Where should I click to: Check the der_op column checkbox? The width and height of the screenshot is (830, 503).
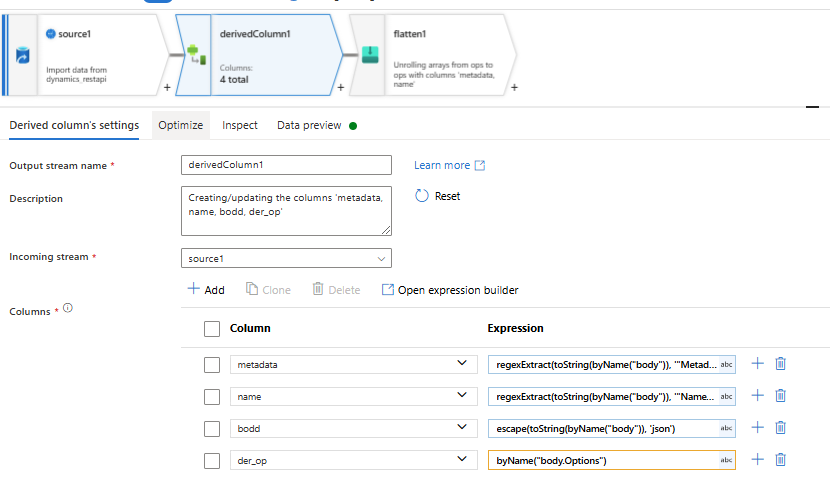point(212,461)
